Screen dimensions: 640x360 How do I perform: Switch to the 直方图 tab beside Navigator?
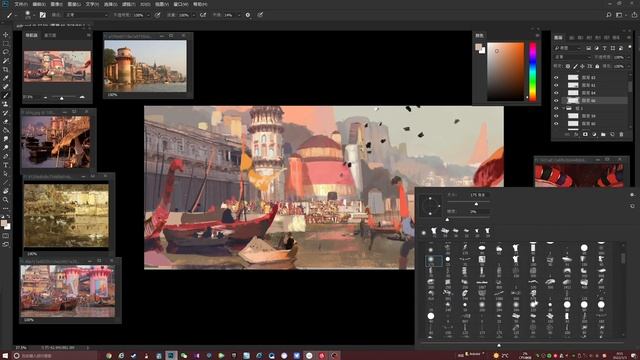pos(50,36)
